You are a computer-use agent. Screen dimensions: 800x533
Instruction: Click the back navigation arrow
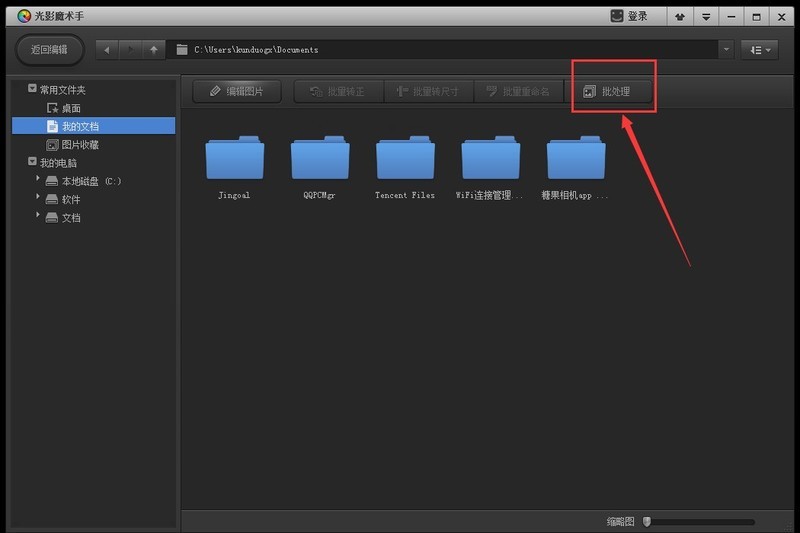coord(108,49)
